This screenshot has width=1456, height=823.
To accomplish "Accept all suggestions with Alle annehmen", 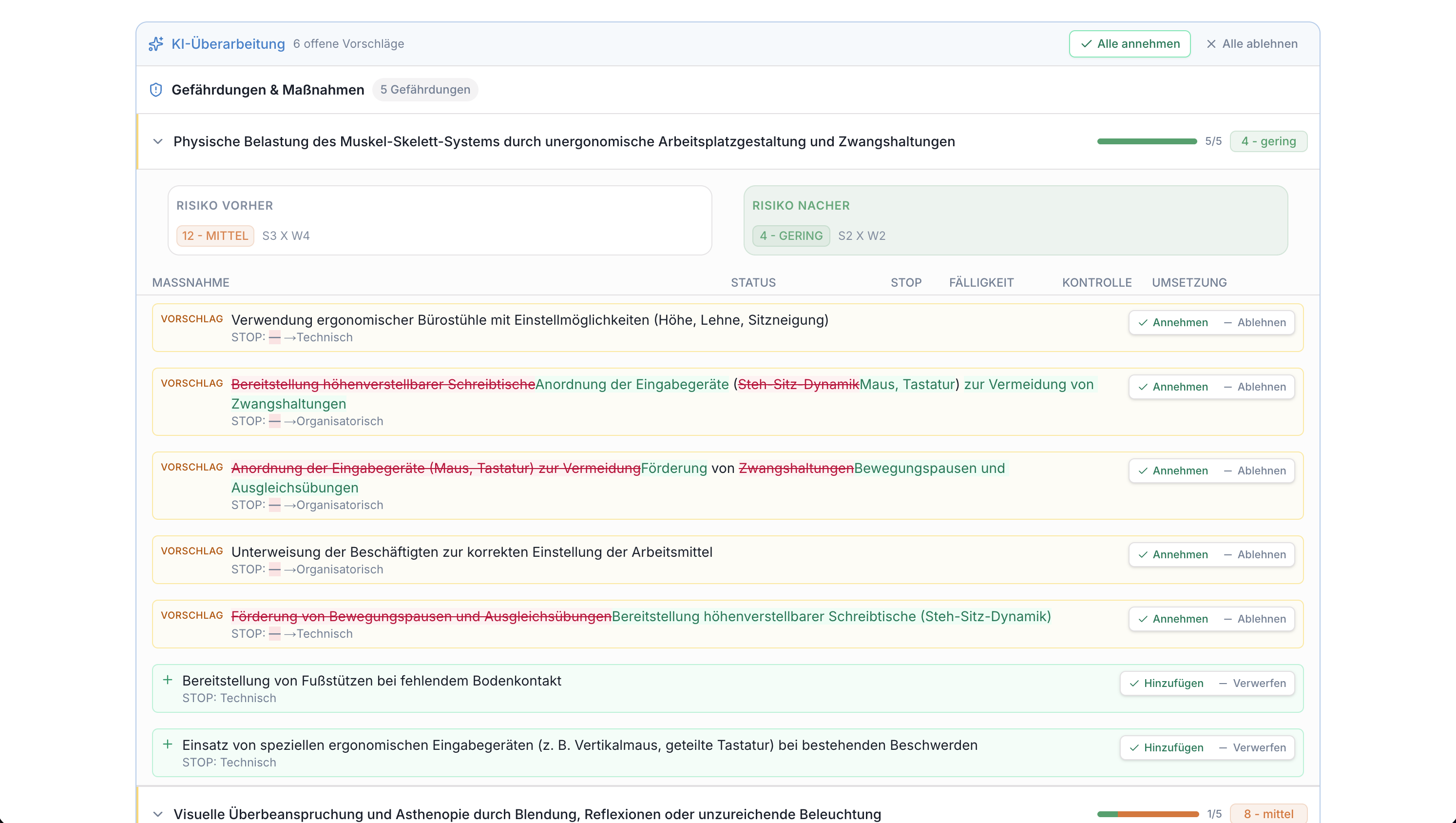I will coord(1130,43).
